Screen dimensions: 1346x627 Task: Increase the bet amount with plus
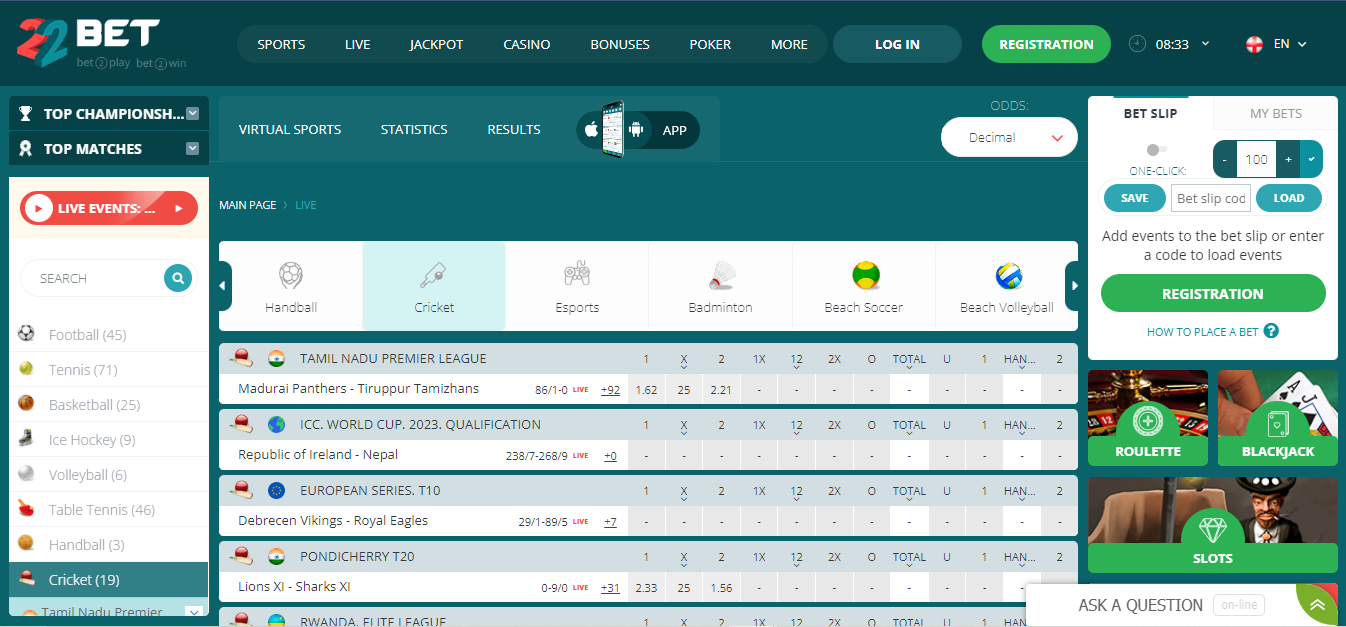click(1289, 159)
